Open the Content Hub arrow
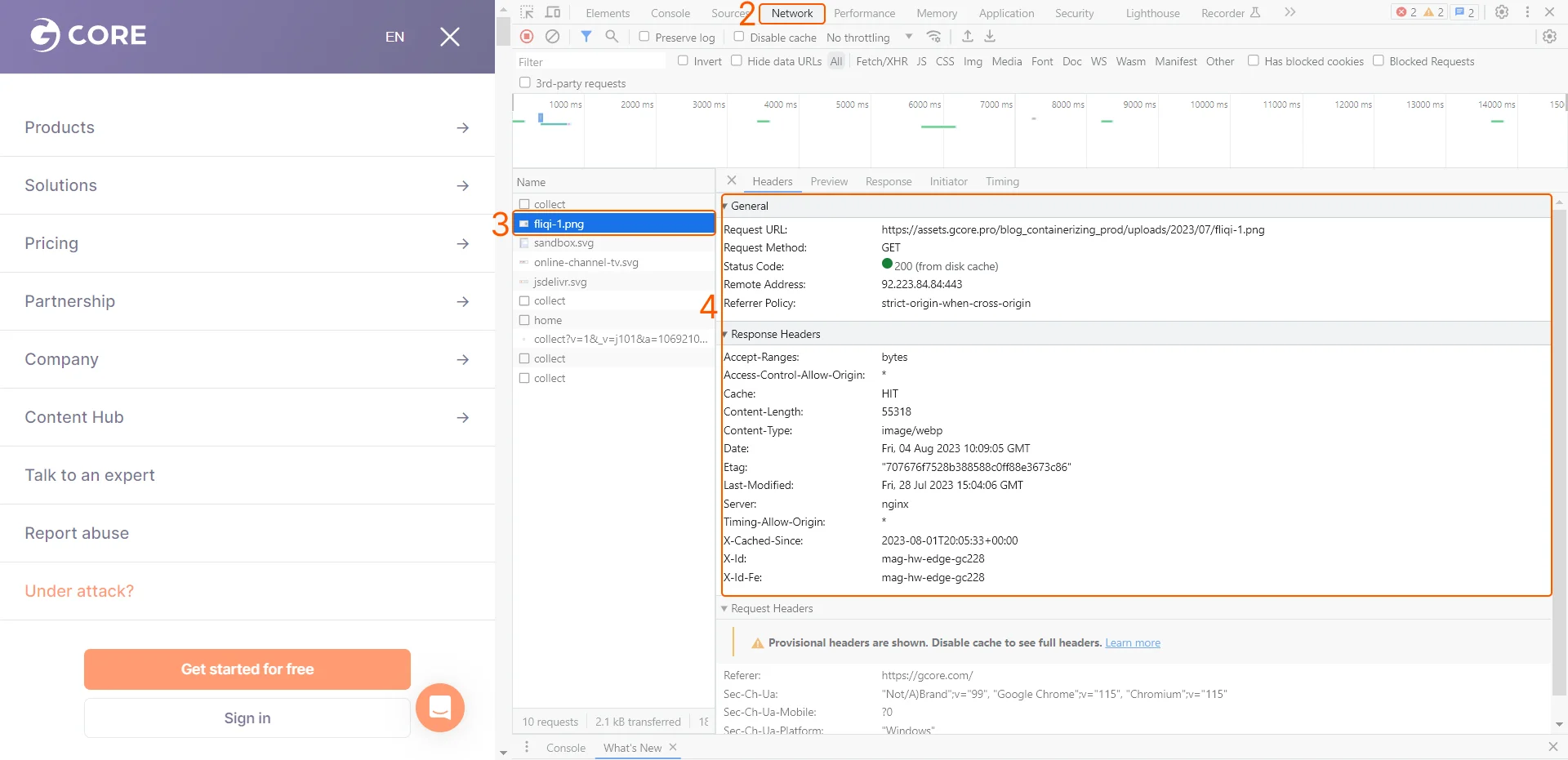 coord(463,418)
